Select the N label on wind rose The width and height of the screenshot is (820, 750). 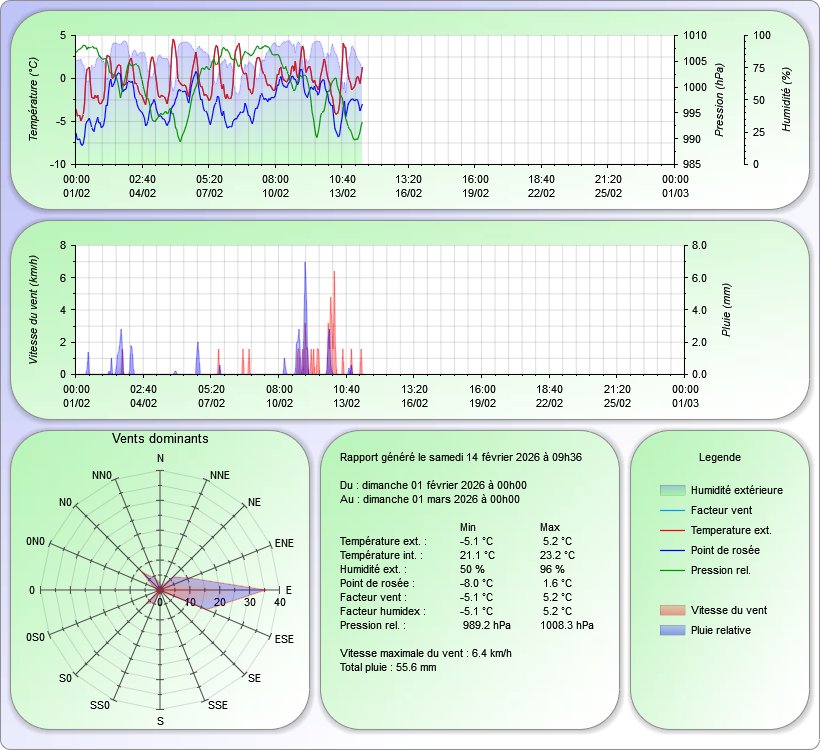160,458
